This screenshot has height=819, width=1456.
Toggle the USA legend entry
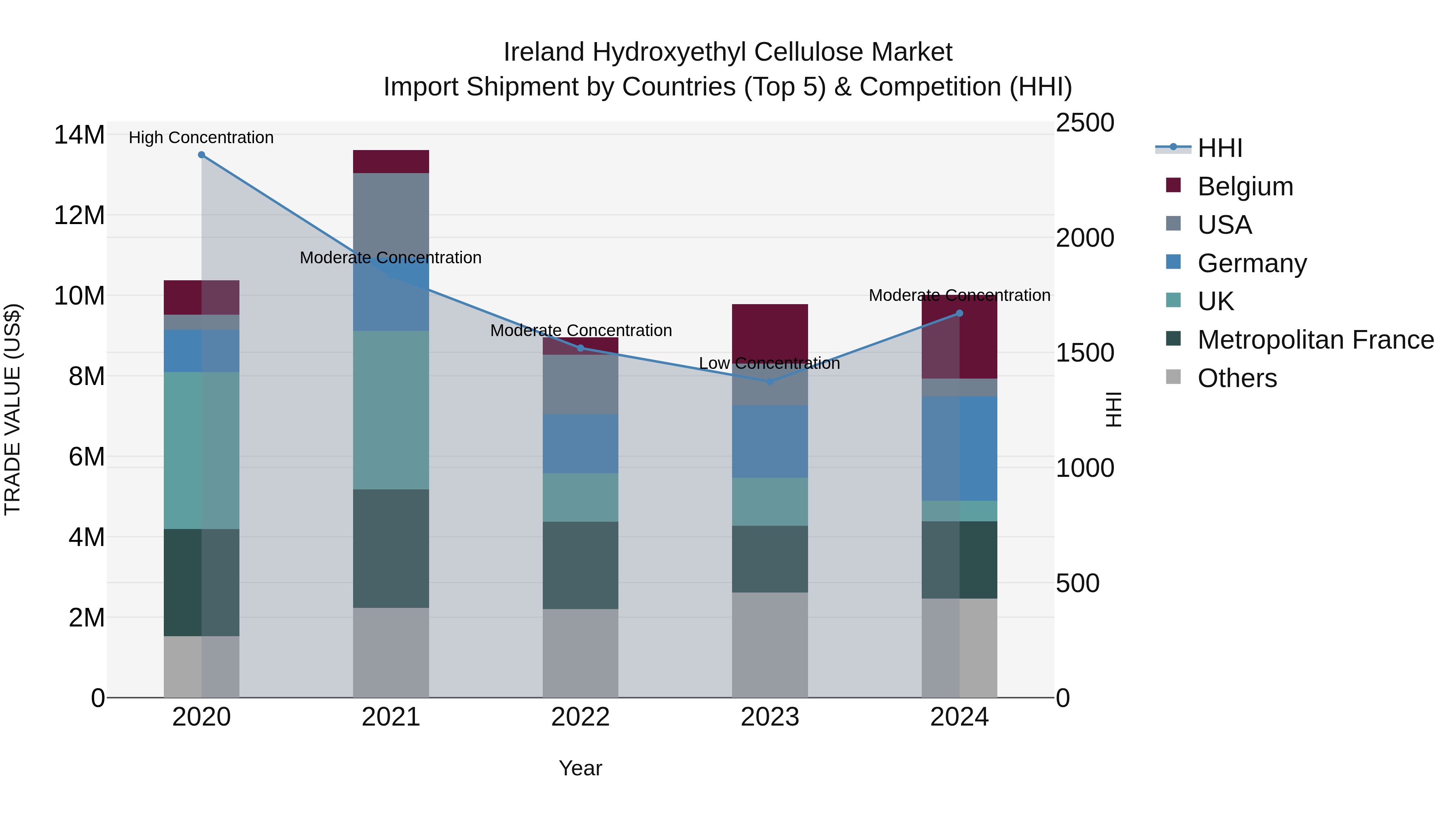point(1209,225)
